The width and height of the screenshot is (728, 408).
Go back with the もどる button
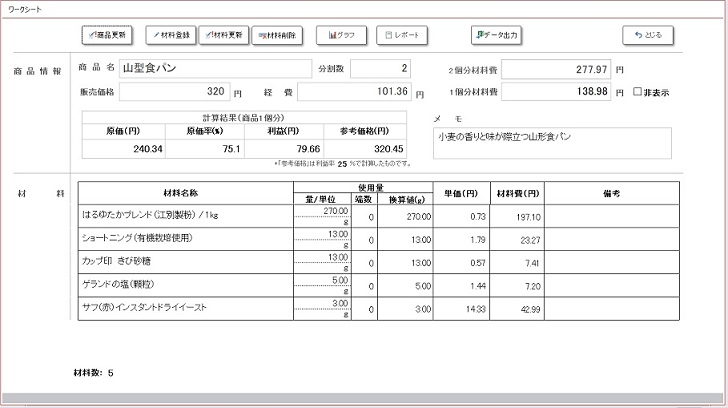(x=648, y=35)
